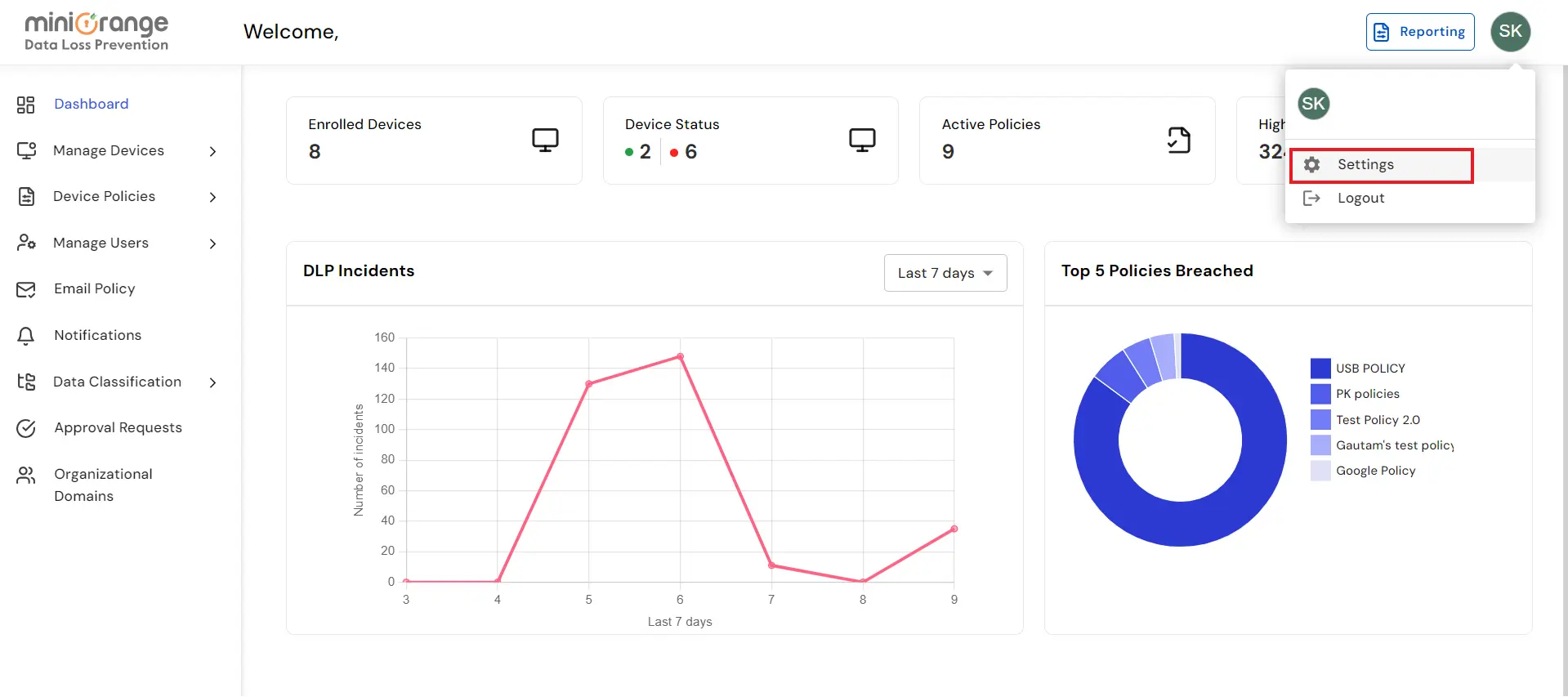Open Device Policies in the sidebar
Screen dimensions: 1568x697
point(104,196)
